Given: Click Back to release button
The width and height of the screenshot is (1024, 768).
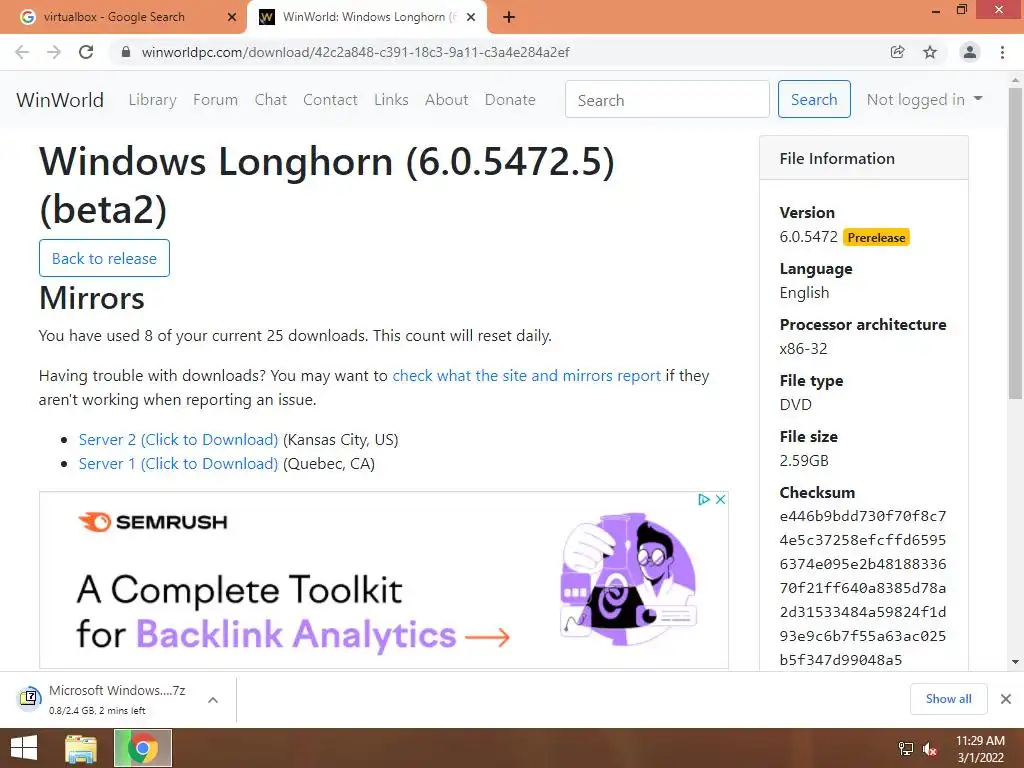Looking at the screenshot, I should [104, 258].
